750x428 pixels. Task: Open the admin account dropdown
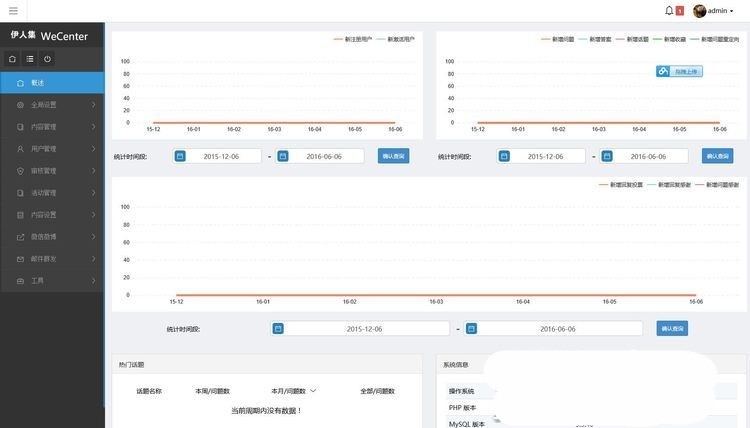(x=720, y=11)
